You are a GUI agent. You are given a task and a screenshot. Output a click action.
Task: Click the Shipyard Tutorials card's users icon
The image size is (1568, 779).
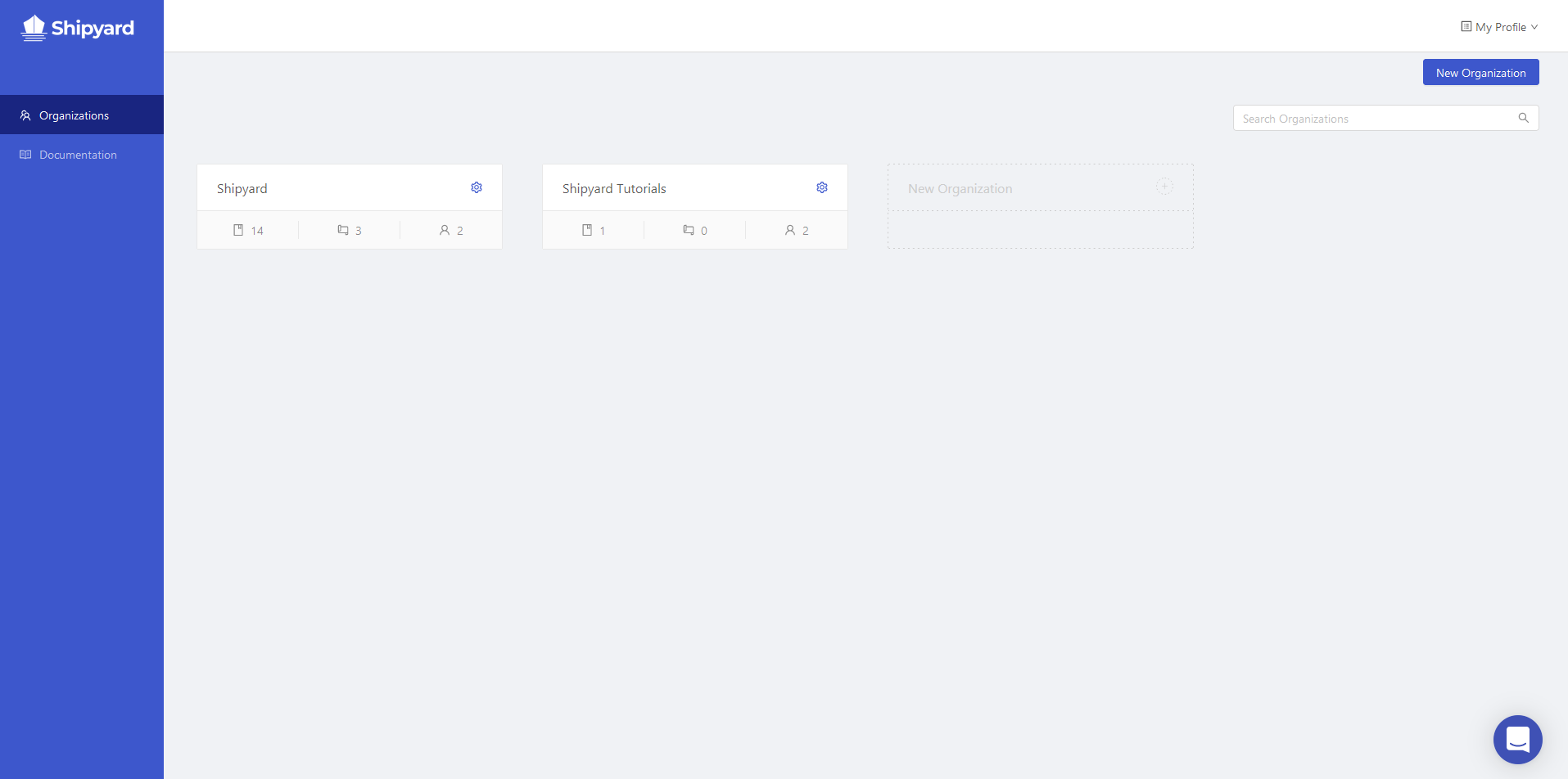pos(790,230)
